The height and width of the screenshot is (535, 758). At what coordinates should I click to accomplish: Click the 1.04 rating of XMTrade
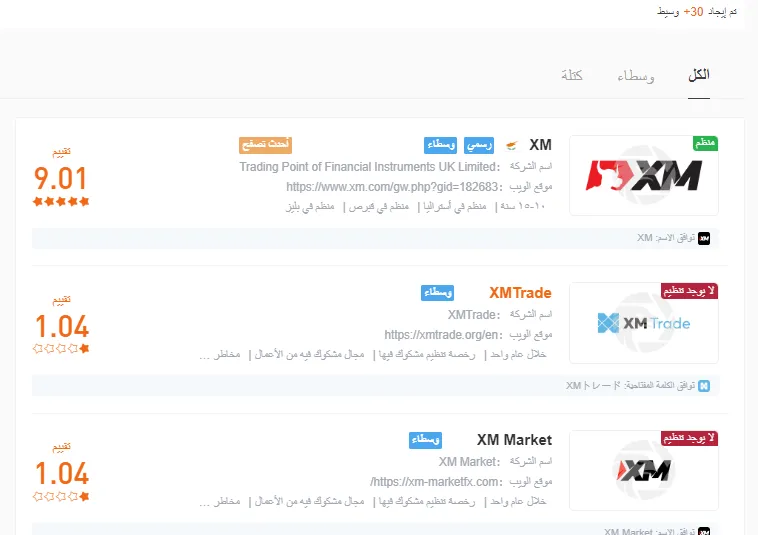(x=61, y=326)
